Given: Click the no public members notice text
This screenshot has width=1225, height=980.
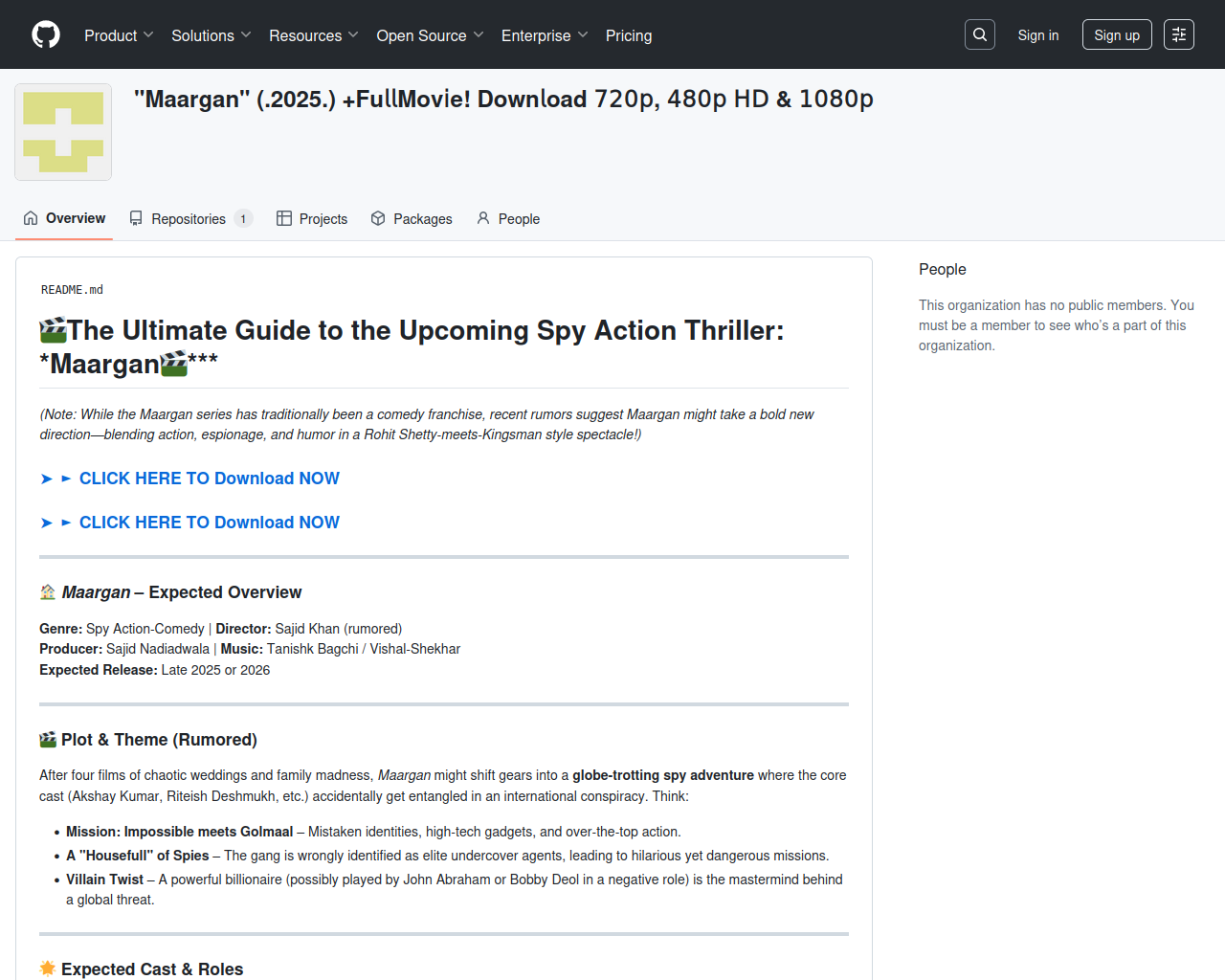Looking at the screenshot, I should point(1057,325).
